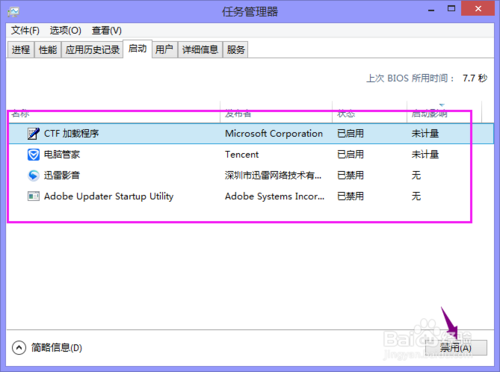500x372 pixels.
Task: Click the Adobe Updater Startup Utility icon
Action: click(x=33, y=196)
